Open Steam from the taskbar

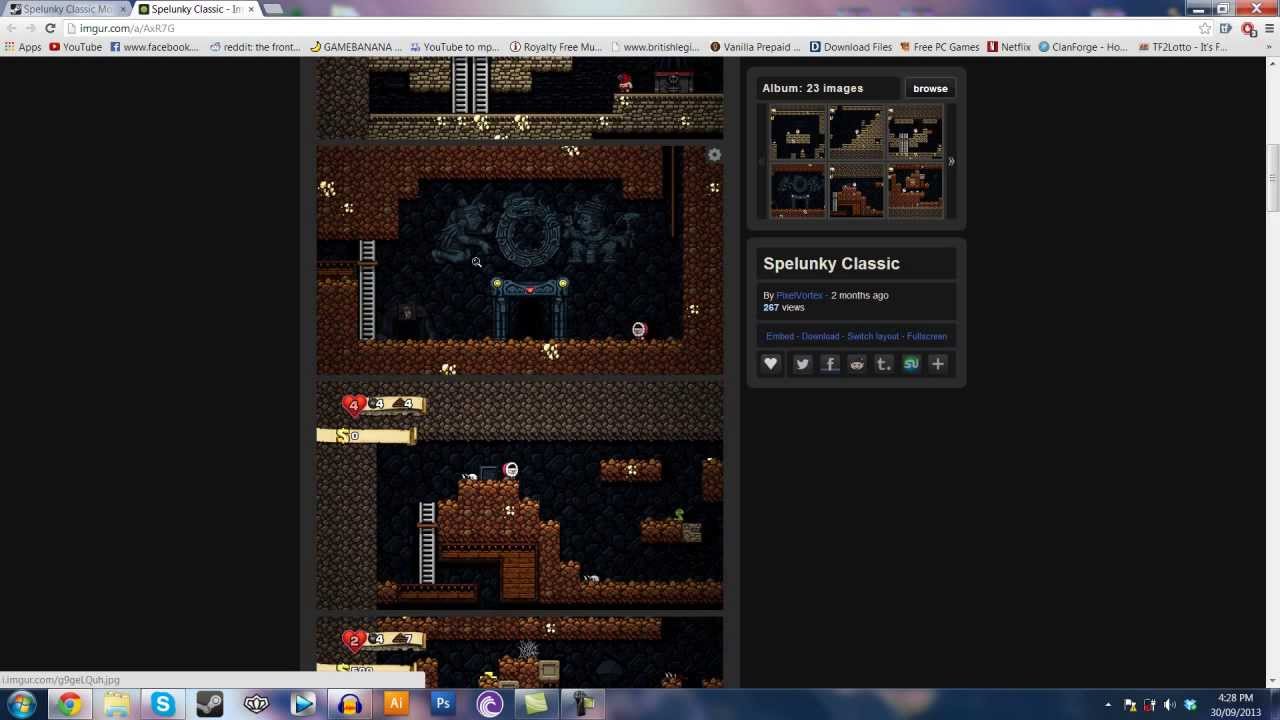pos(209,704)
